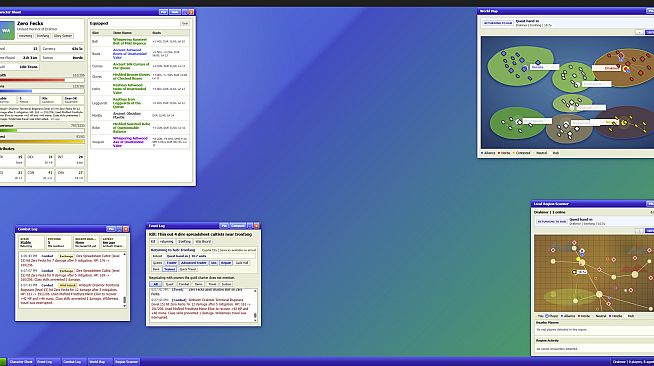Select the Mantle Ancient Obsidian Mantle item

tap(127, 115)
